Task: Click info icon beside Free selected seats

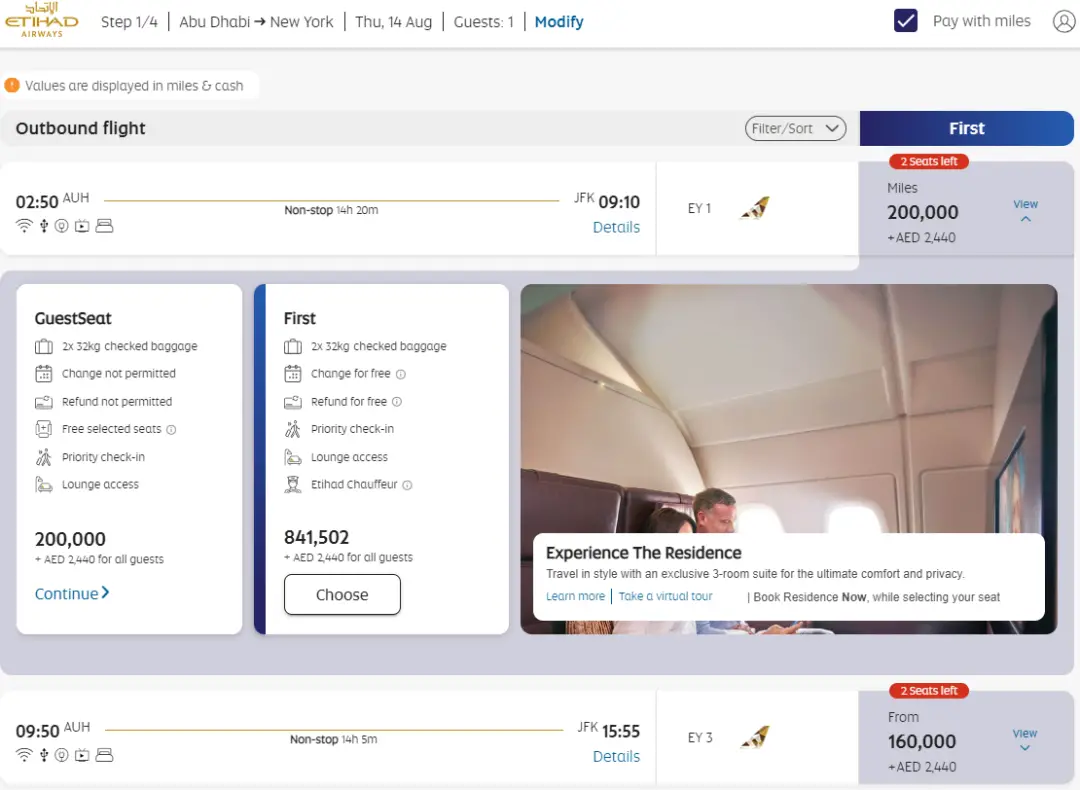Action: pyautogui.click(x=172, y=430)
